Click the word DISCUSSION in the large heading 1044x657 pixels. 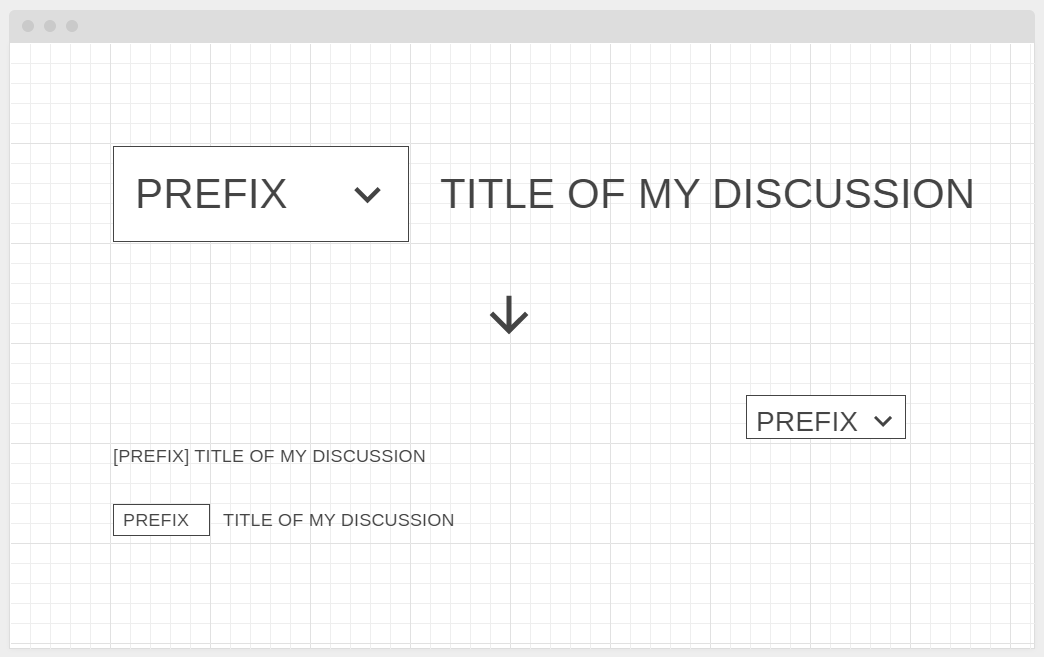(x=842, y=194)
